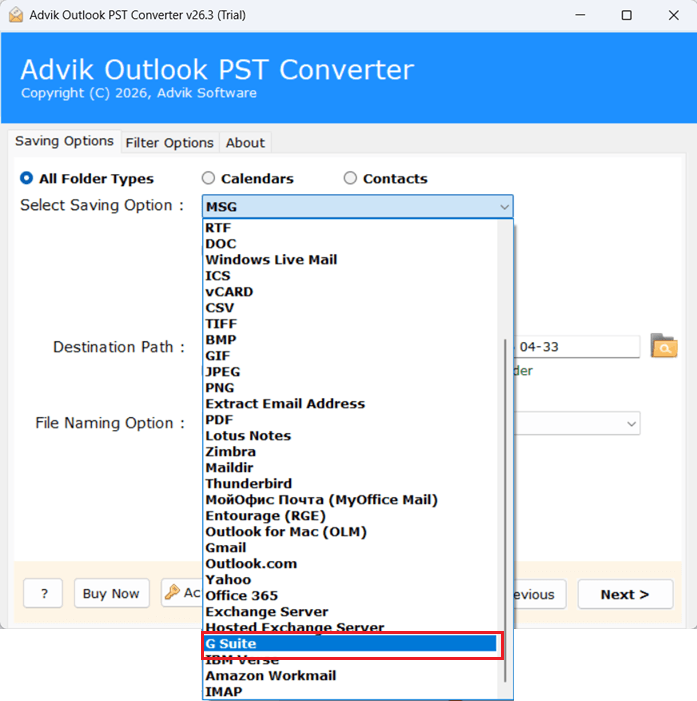The width and height of the screenshot is (697, 701).
Task: Click the partially hidden Previous button
Action: [x=540, y=594]
